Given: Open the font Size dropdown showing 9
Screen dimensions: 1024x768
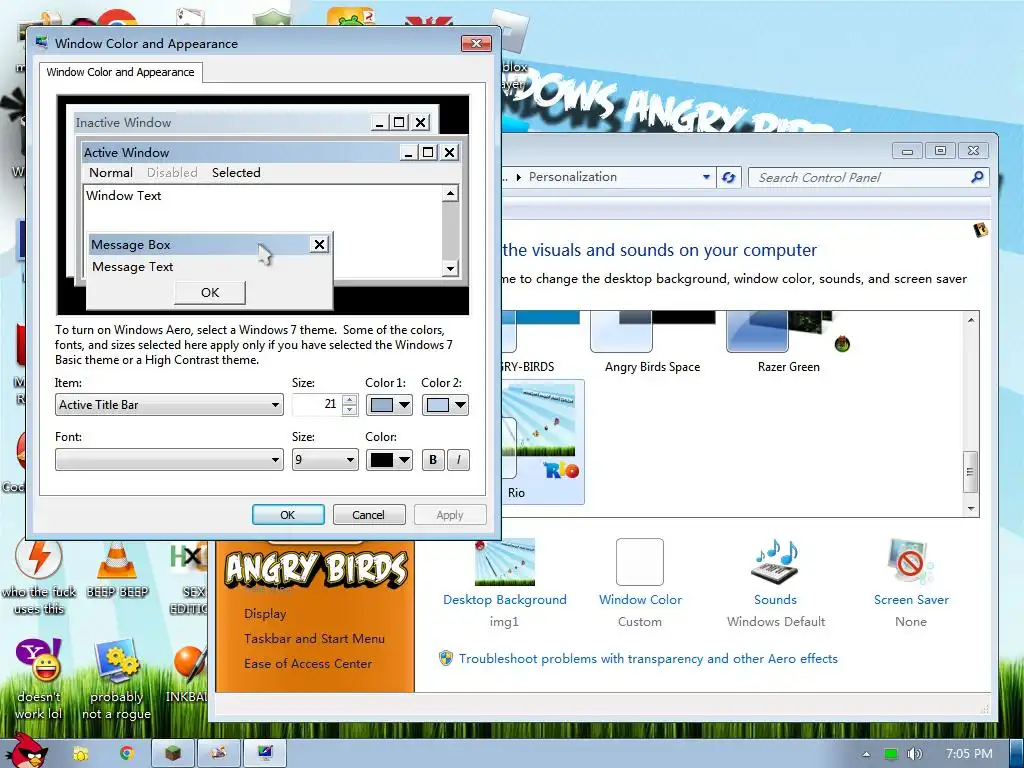Looking at the screenshot, I should (x=325, y=460).
